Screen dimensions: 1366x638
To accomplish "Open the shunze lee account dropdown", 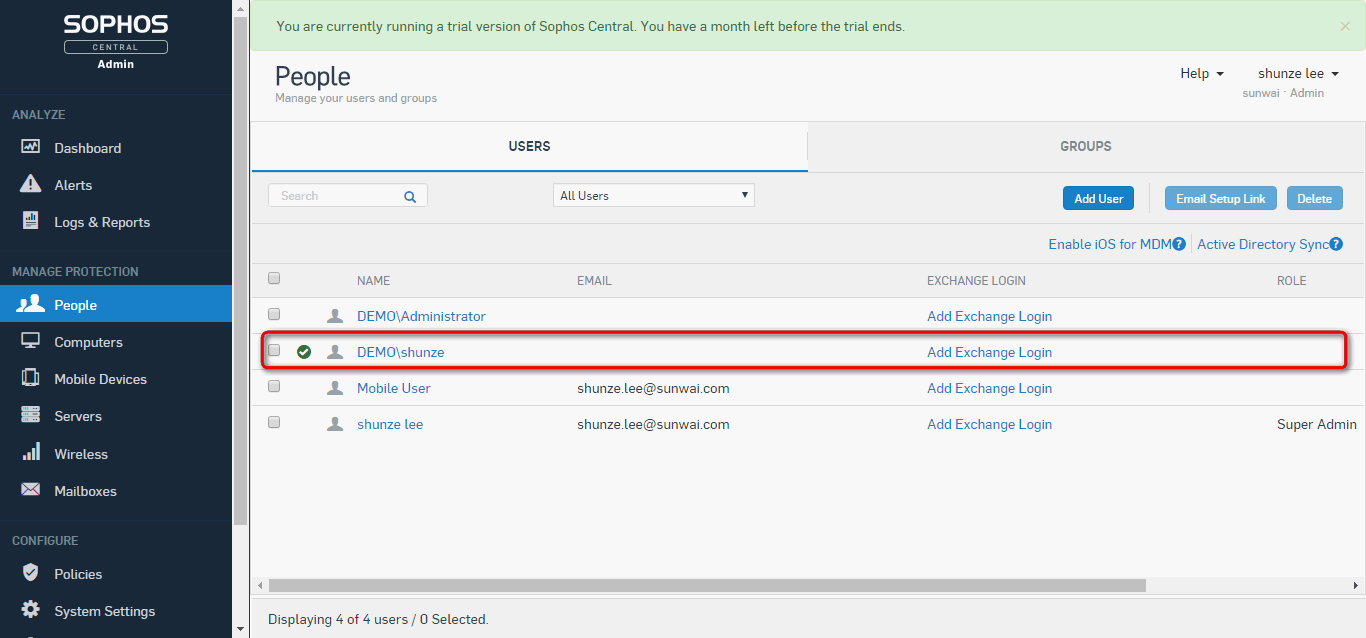I will coord(1298,73).
